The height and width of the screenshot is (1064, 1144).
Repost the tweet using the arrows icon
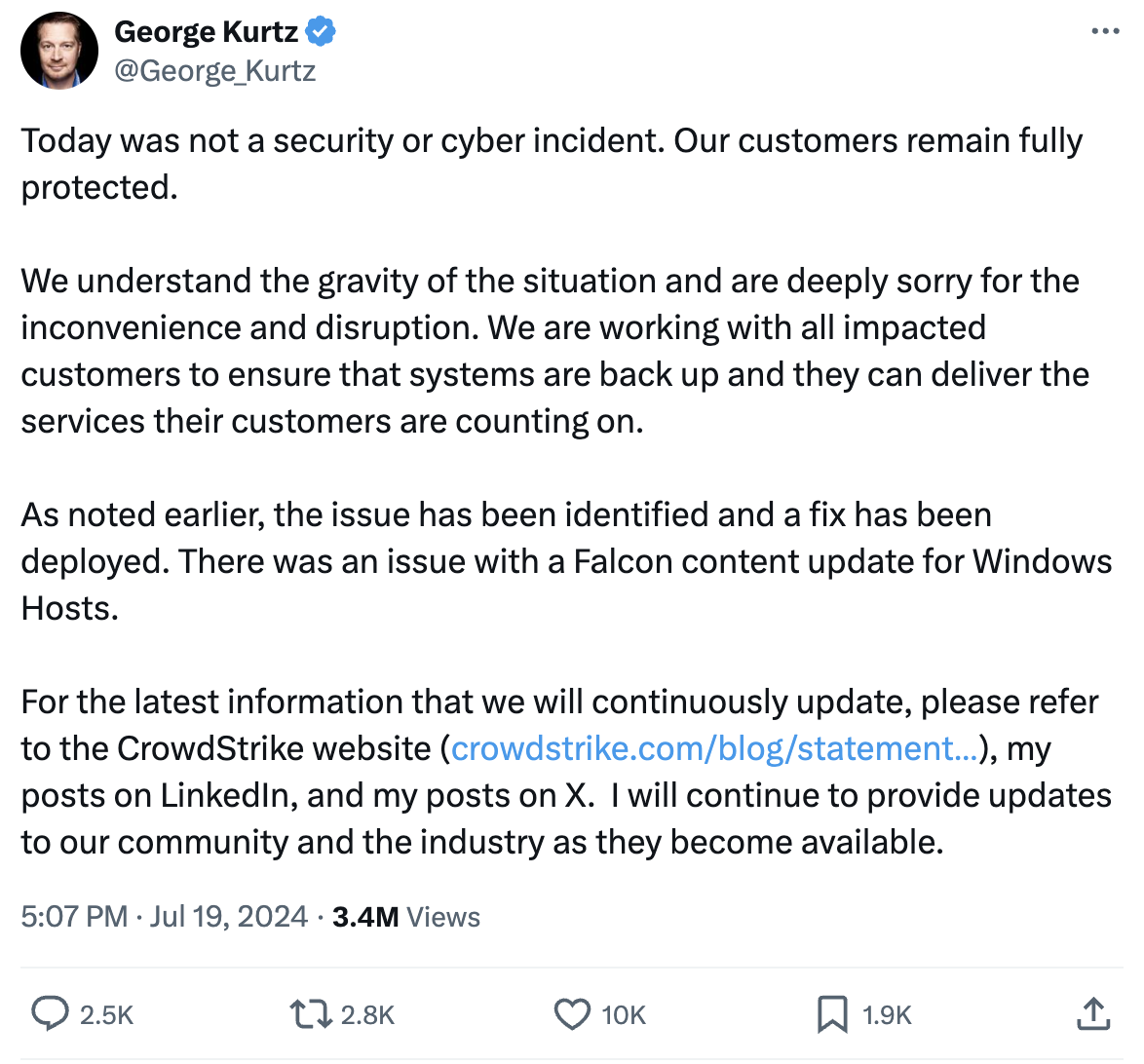click(311, 1013)
